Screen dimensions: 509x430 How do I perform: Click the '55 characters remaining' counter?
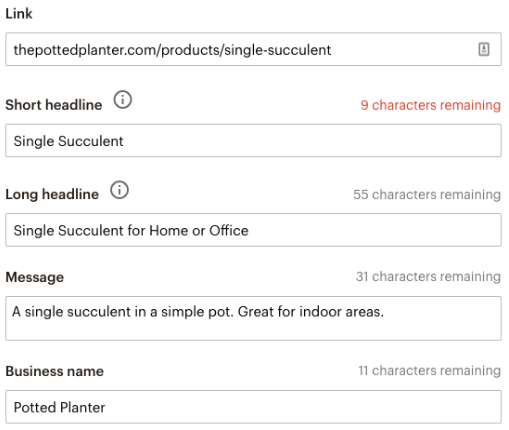point(427,195)
